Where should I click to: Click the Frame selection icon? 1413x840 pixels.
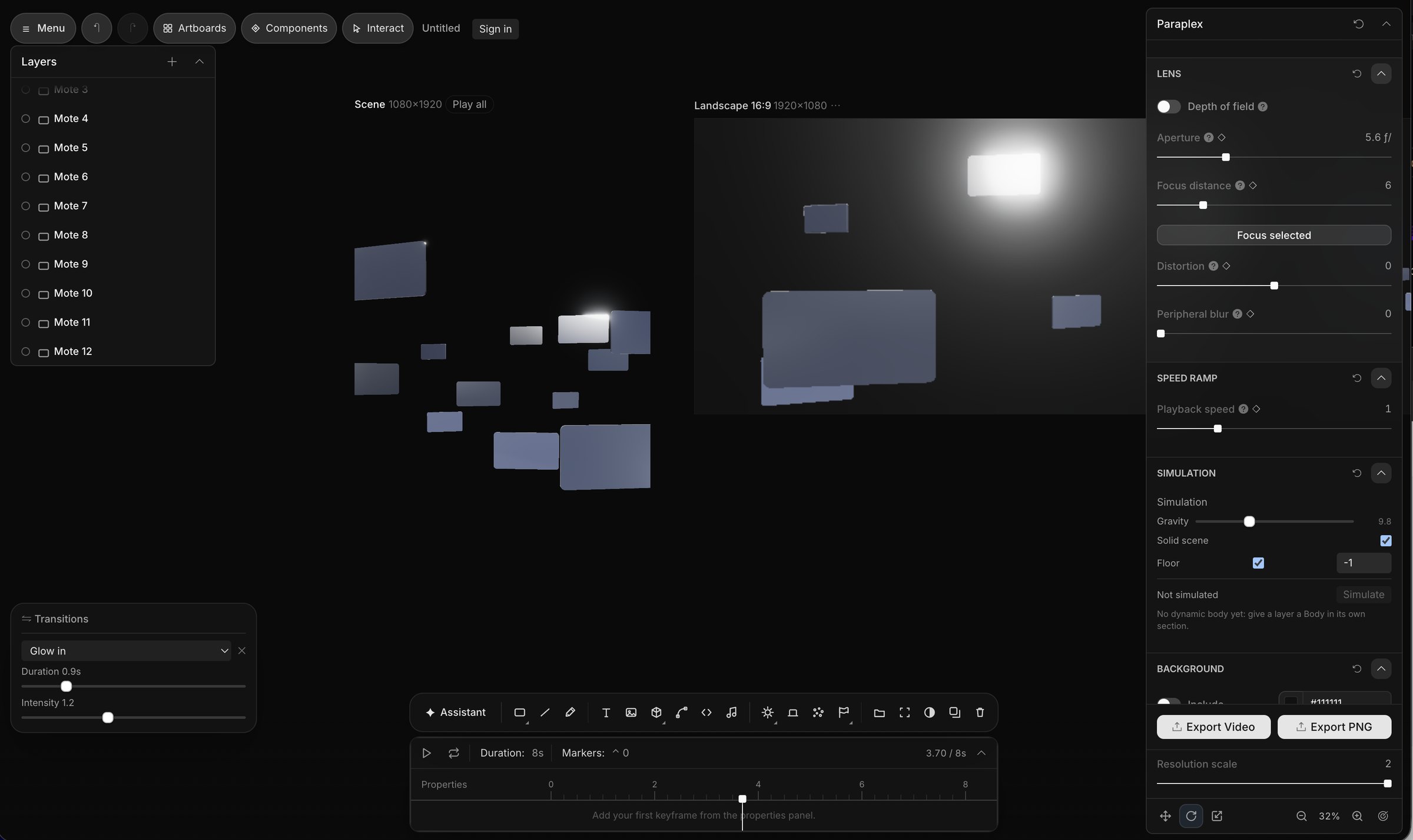[905, 712]
